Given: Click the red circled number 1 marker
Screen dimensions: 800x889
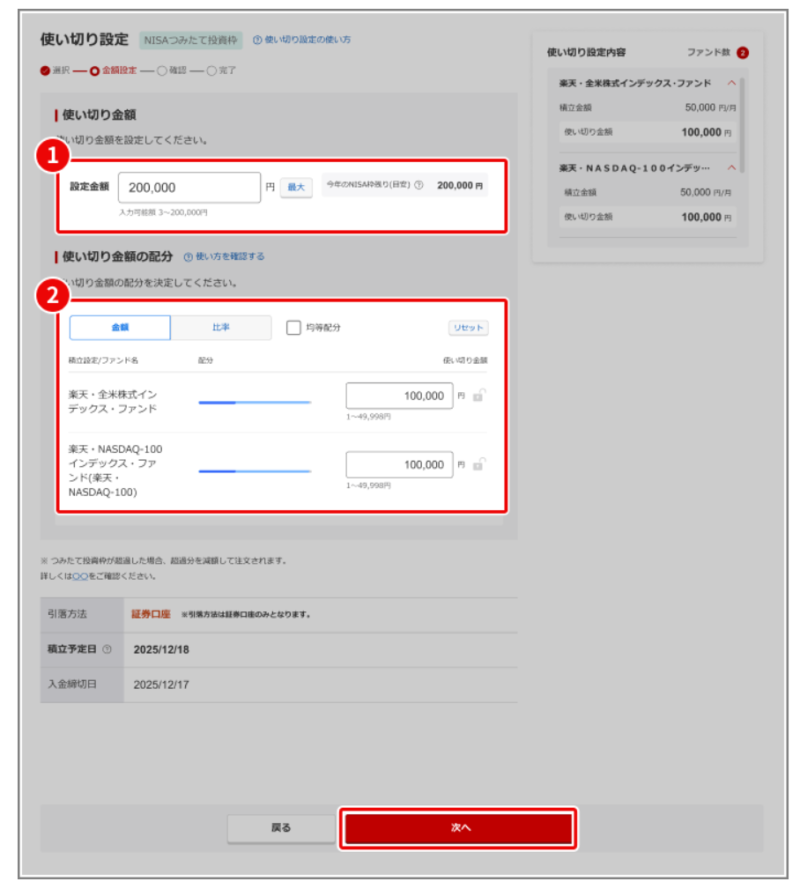Looking at the screenshot, I should click(52, 156).
